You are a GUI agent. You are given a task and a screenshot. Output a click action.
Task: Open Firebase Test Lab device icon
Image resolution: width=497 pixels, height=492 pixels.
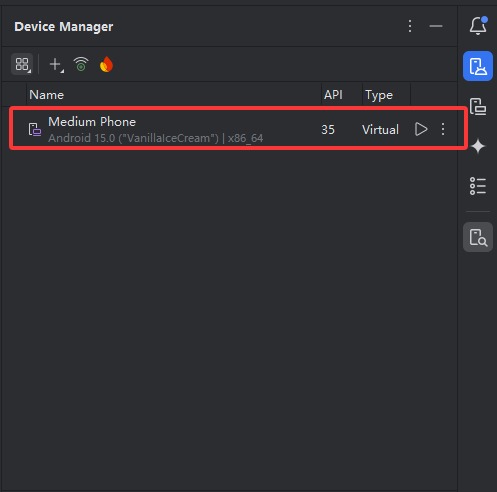[x=107, y=64]
